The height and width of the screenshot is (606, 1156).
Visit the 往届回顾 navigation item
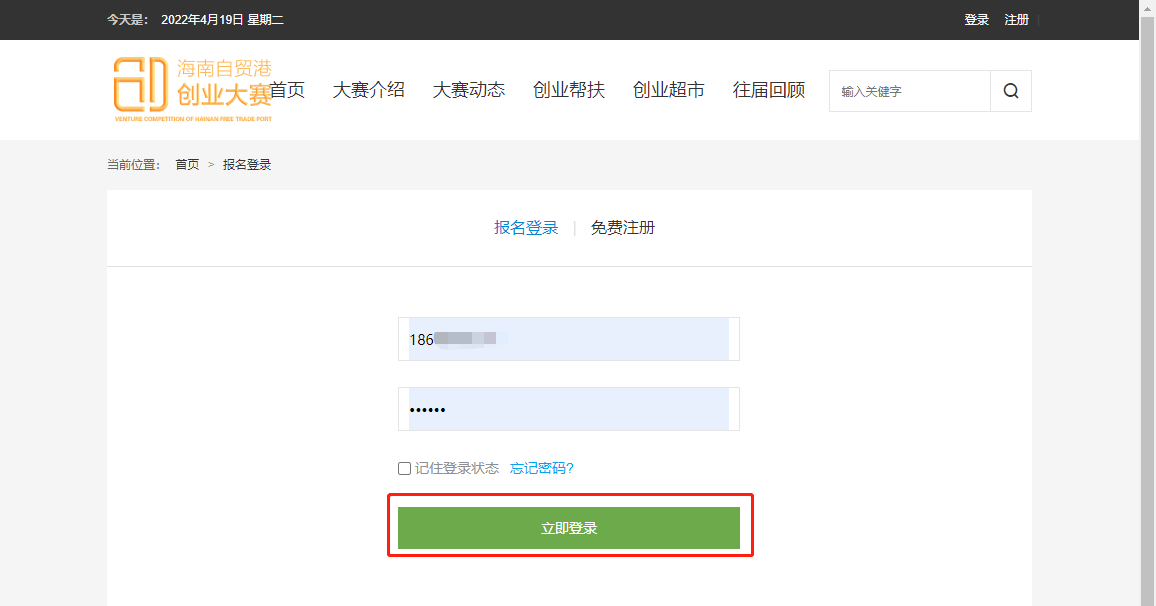(768, 90)
